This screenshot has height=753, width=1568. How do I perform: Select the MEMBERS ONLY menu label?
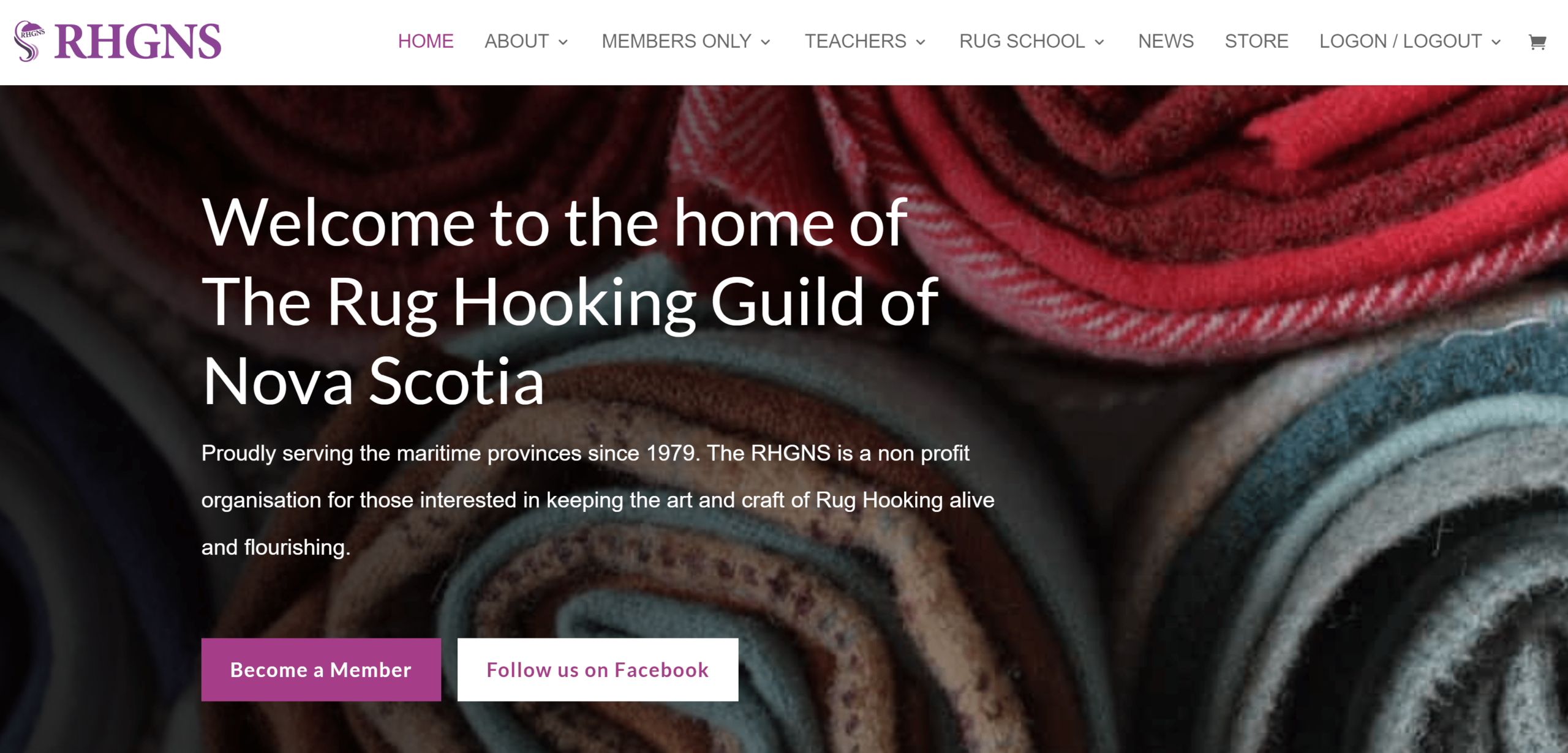(x=677, y=41)
